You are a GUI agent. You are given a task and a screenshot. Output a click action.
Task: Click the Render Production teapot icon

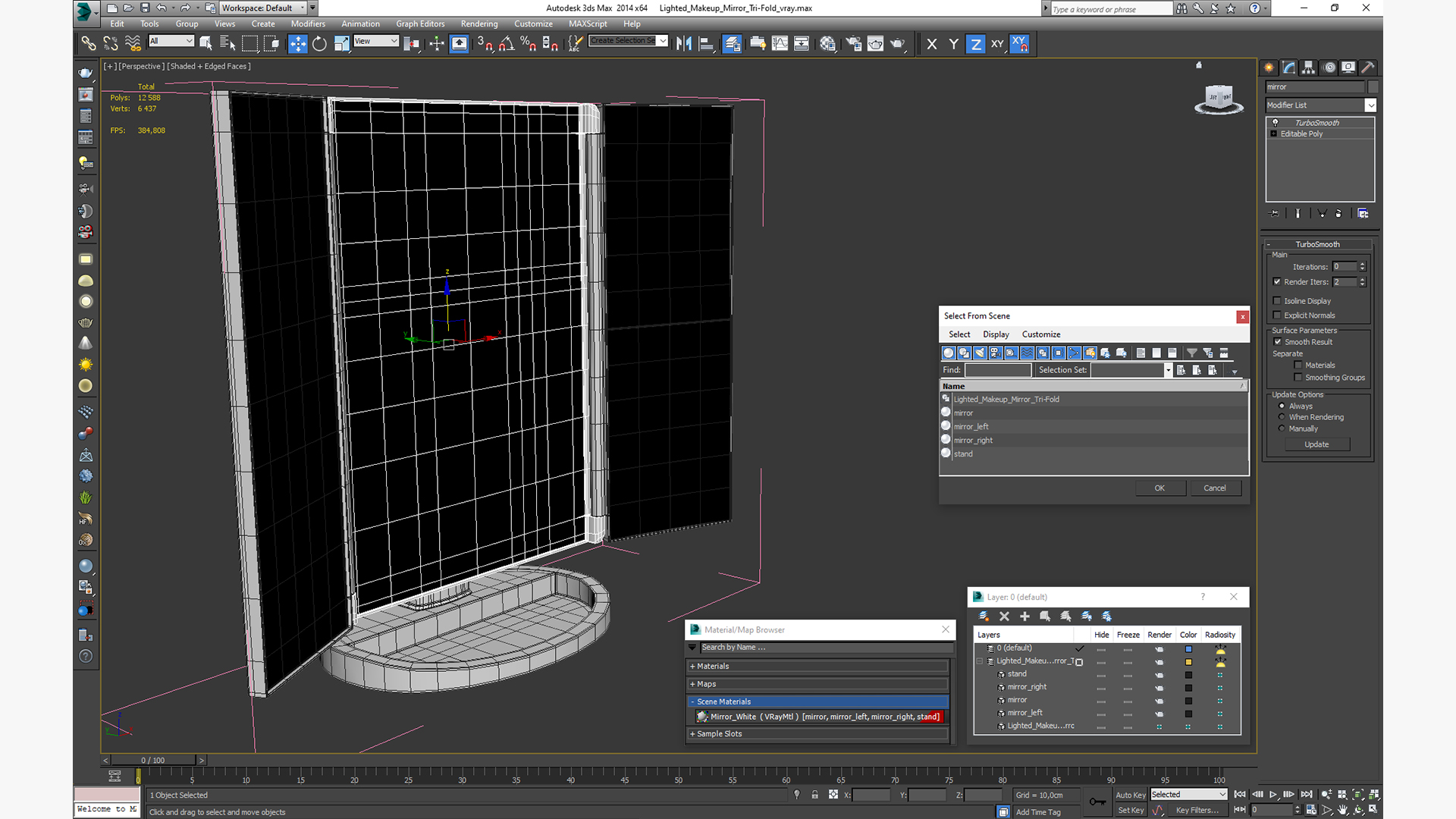(x=898, y=44)
